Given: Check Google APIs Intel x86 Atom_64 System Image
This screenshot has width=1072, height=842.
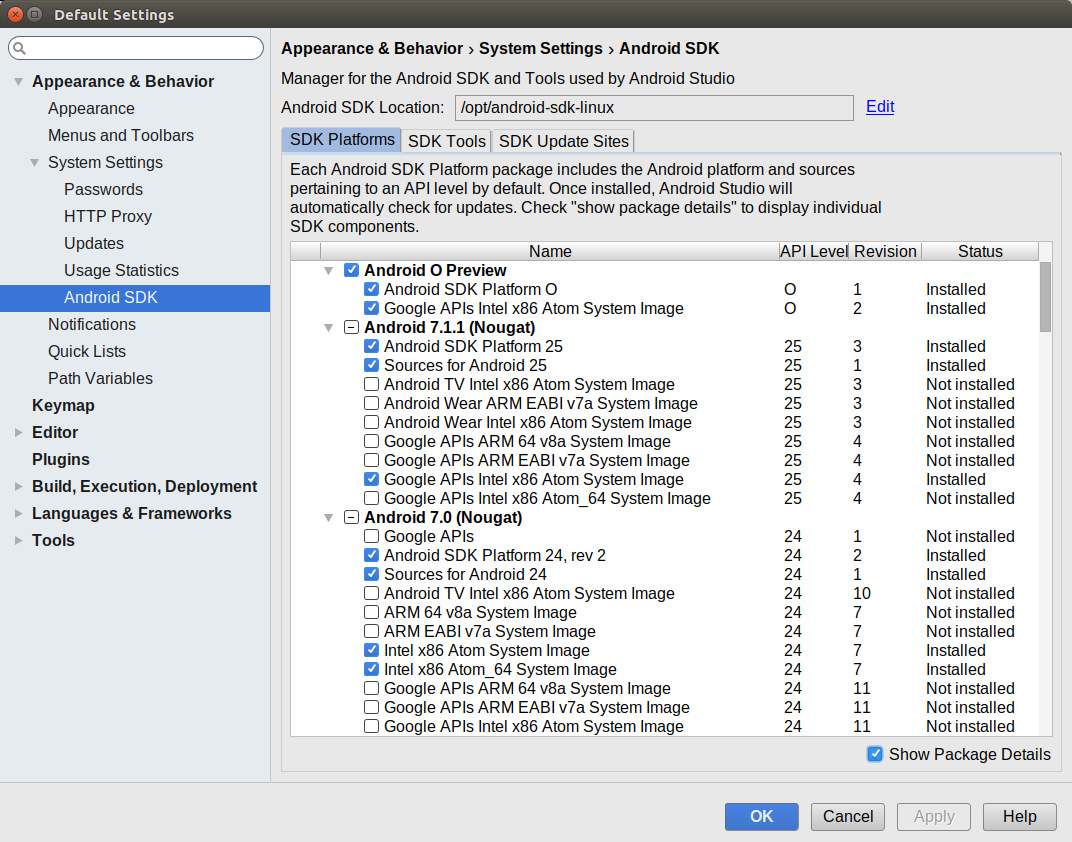Looking at the screenshot, I should [x=371, y=498].
